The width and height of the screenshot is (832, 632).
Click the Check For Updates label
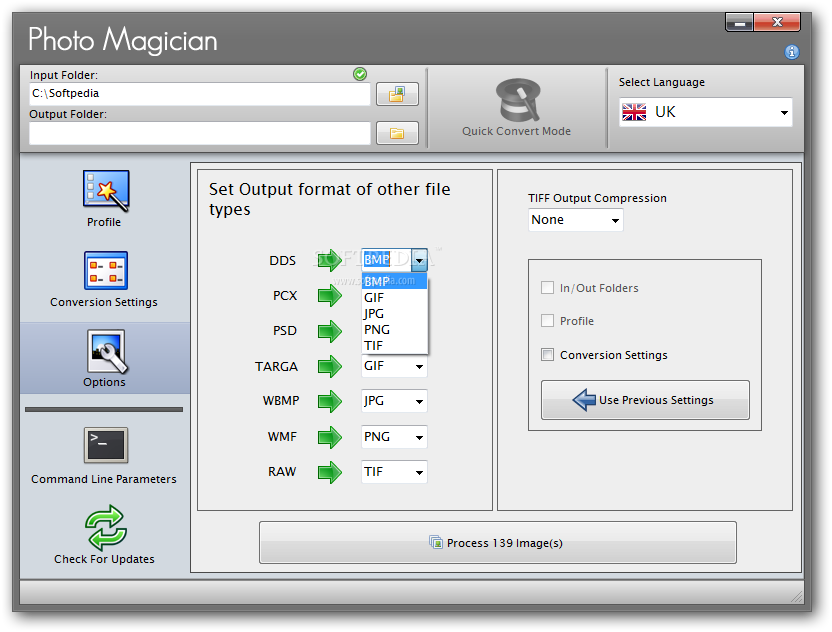point(104,559)
